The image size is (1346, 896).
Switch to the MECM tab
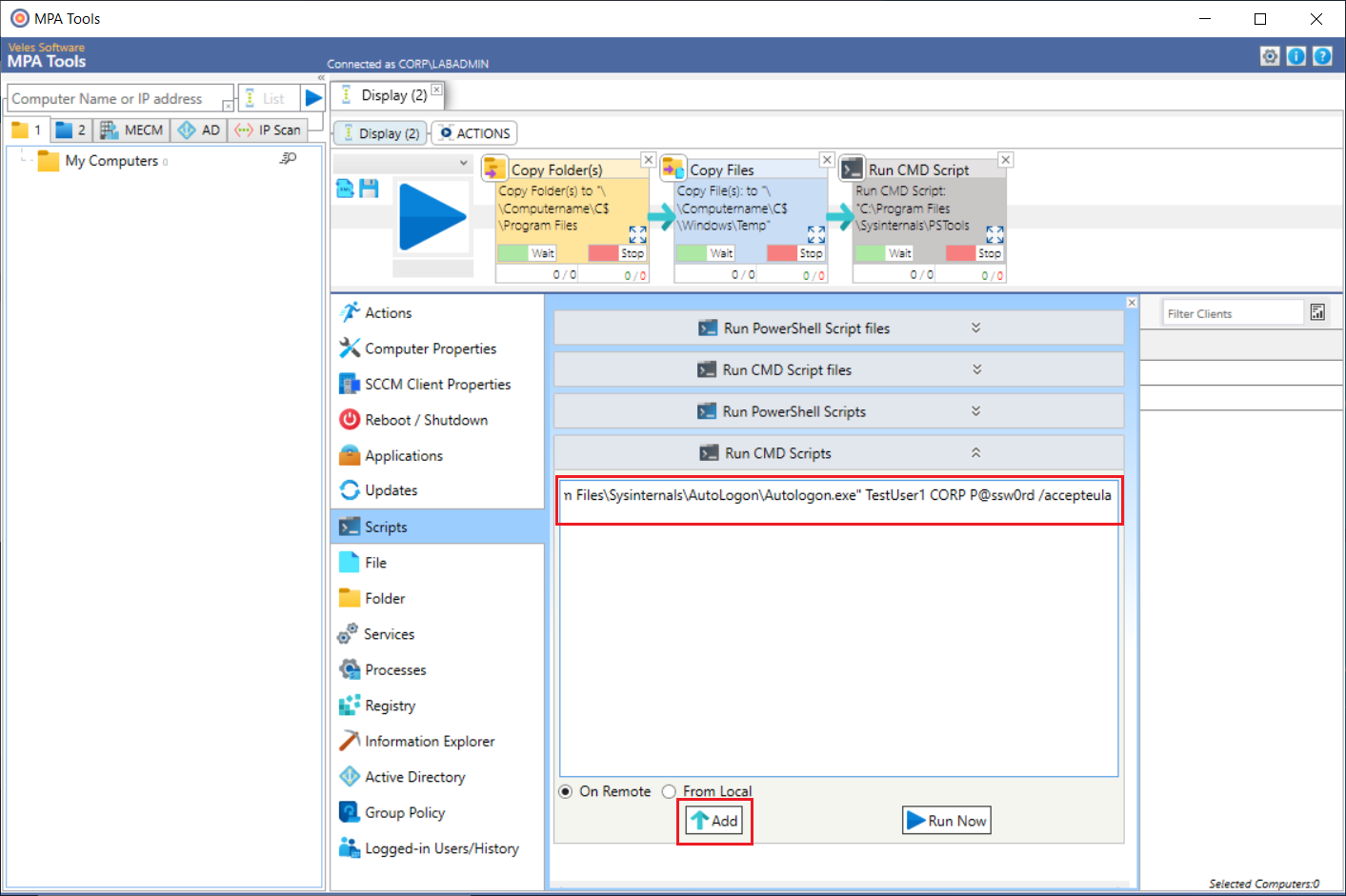[131, 129]
